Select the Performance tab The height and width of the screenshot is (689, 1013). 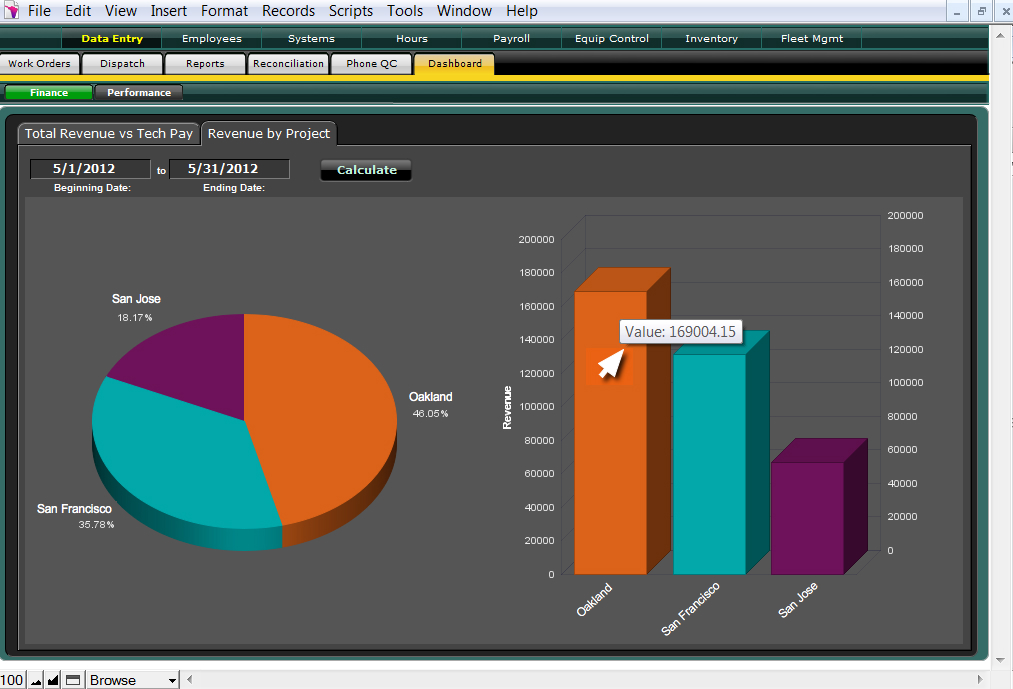139,92
